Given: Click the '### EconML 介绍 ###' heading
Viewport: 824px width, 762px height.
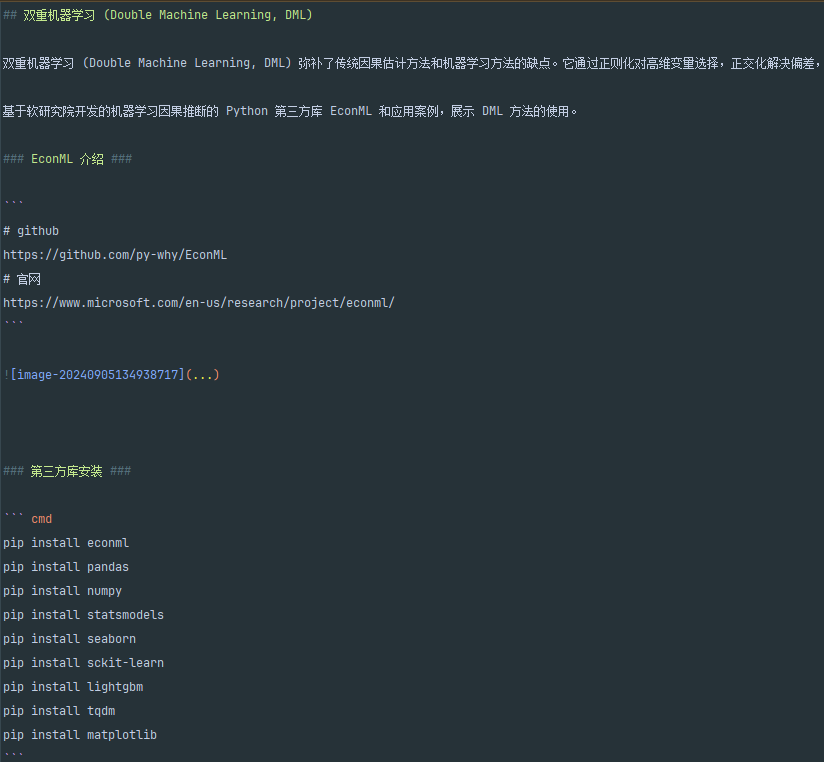Looking at the screenshot, I should point(67,159).
